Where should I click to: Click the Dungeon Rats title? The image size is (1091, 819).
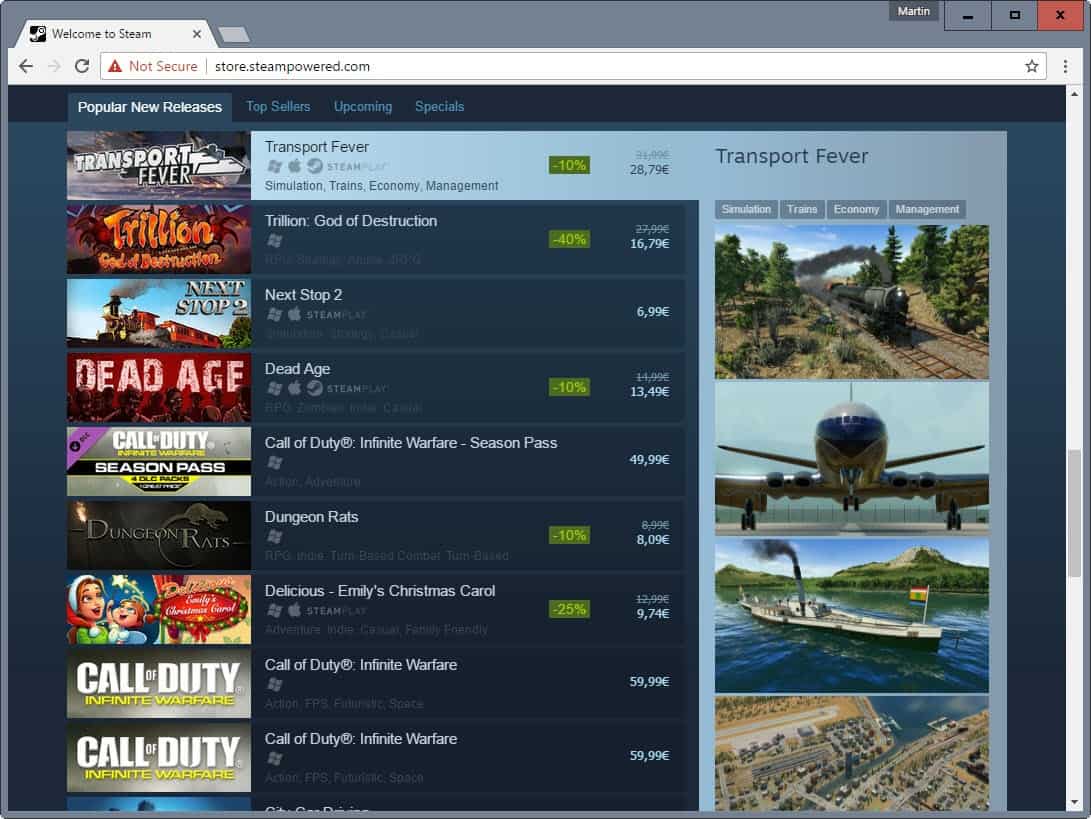coord(311,517)
